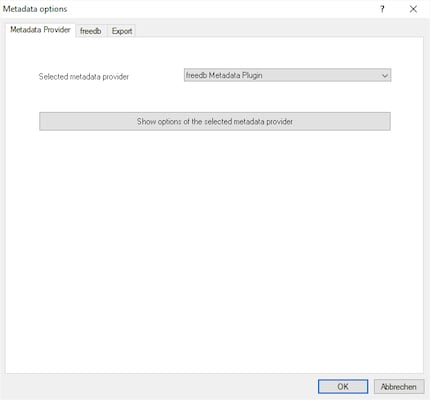
Task: Open the help question mark icon
Action: (x=382, y=9)
